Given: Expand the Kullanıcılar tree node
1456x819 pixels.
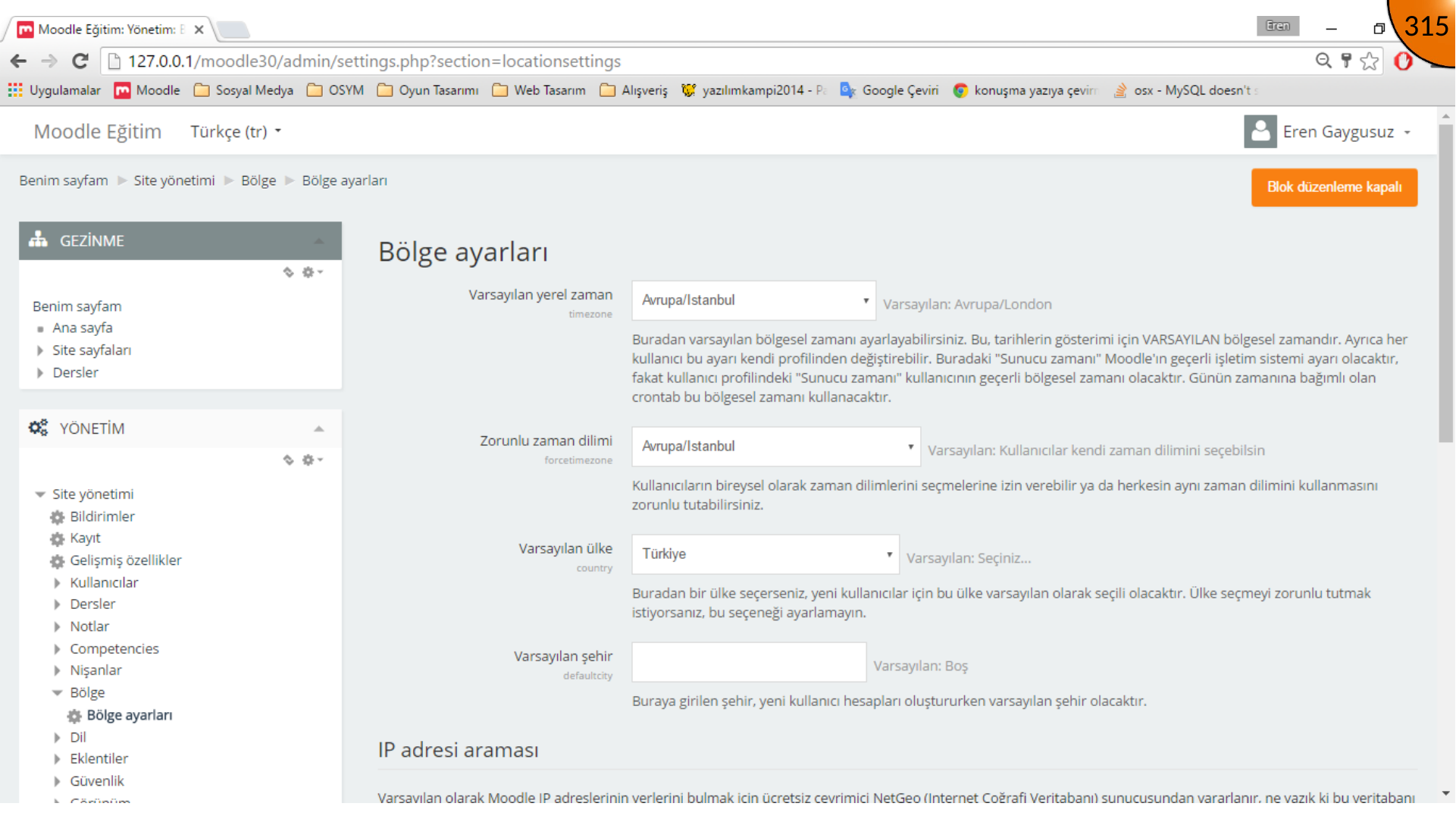Looking at the screenshot, I should pos(58,583).
